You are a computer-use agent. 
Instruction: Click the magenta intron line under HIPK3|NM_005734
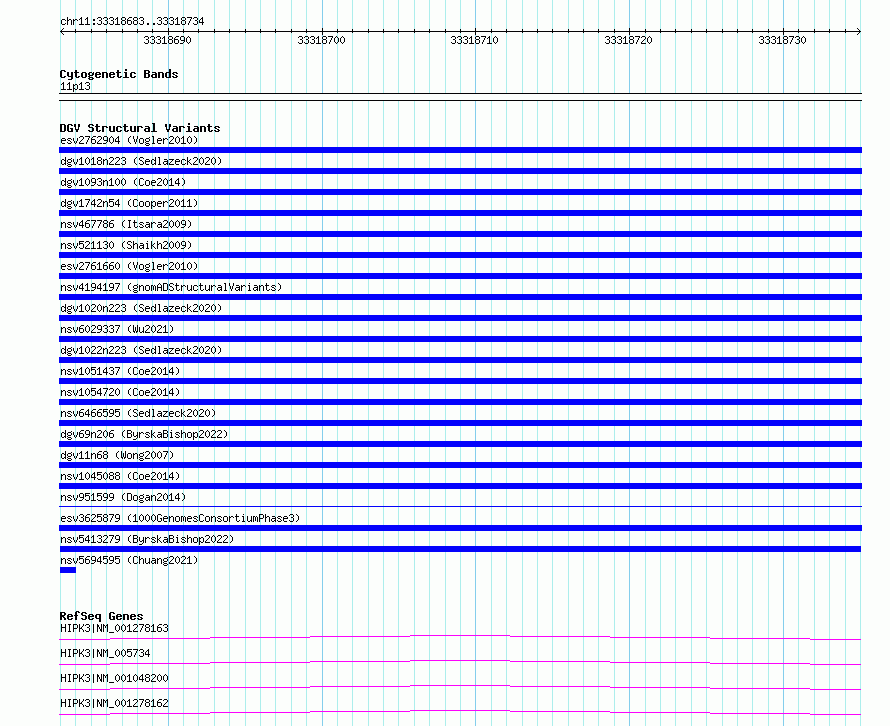click(x=460, y=661)
